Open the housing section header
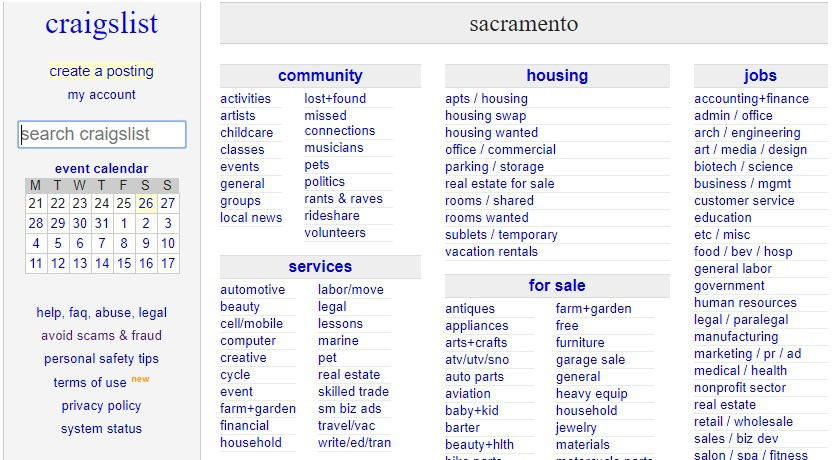 [557, 76]
